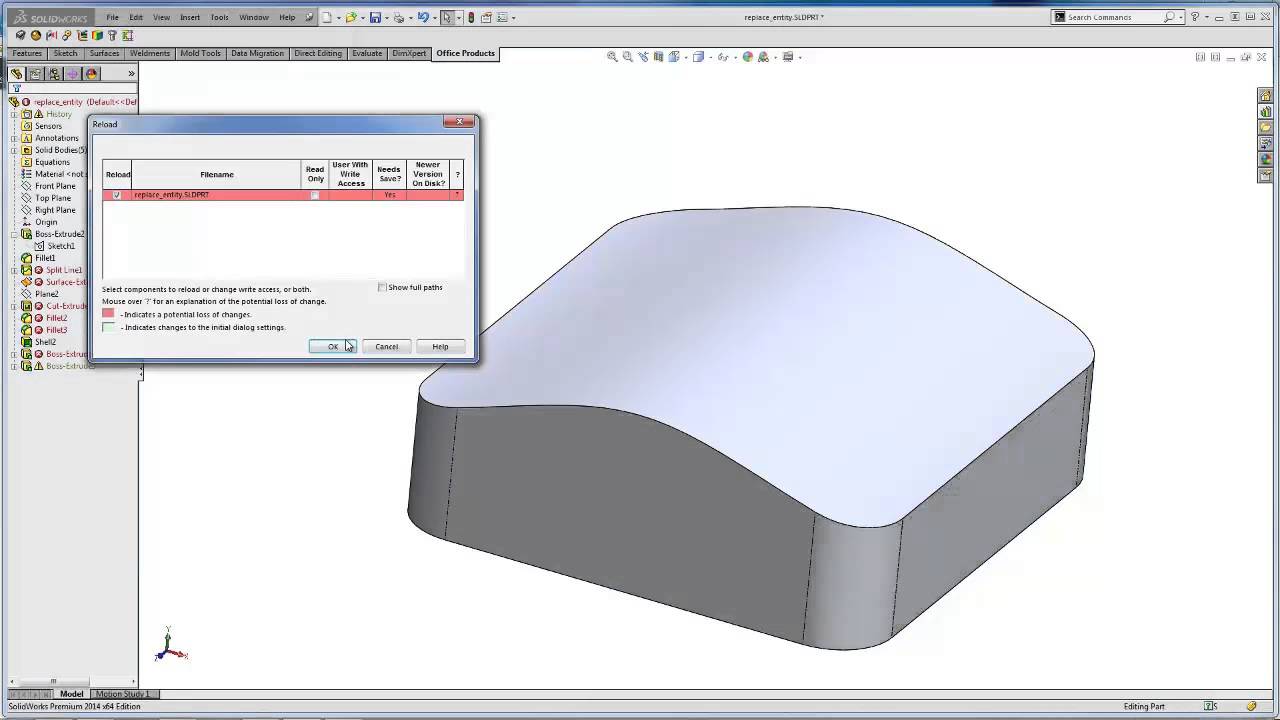Toggle Read Only checkbox for replace_entity.SLDPRT
Viewport: 1280px width, 720px height.
pos(315,195)
